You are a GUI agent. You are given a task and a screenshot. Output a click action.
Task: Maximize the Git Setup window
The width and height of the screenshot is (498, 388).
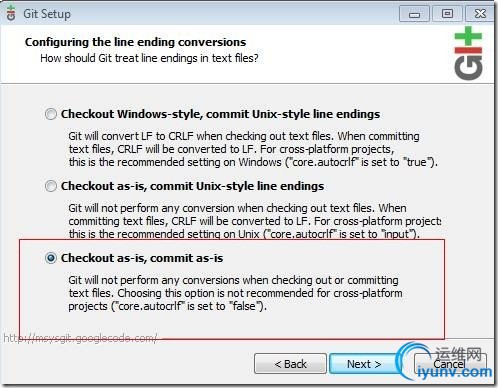[447, 14]
